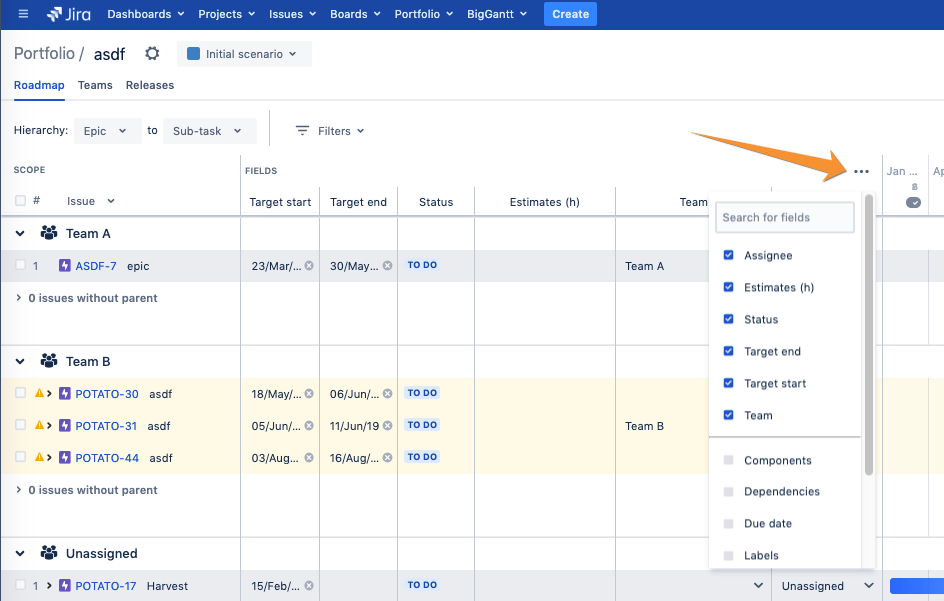Screen dimensions: 944x601
Task: Open the POTATO-44 issue link
Action: pos(107,458)
